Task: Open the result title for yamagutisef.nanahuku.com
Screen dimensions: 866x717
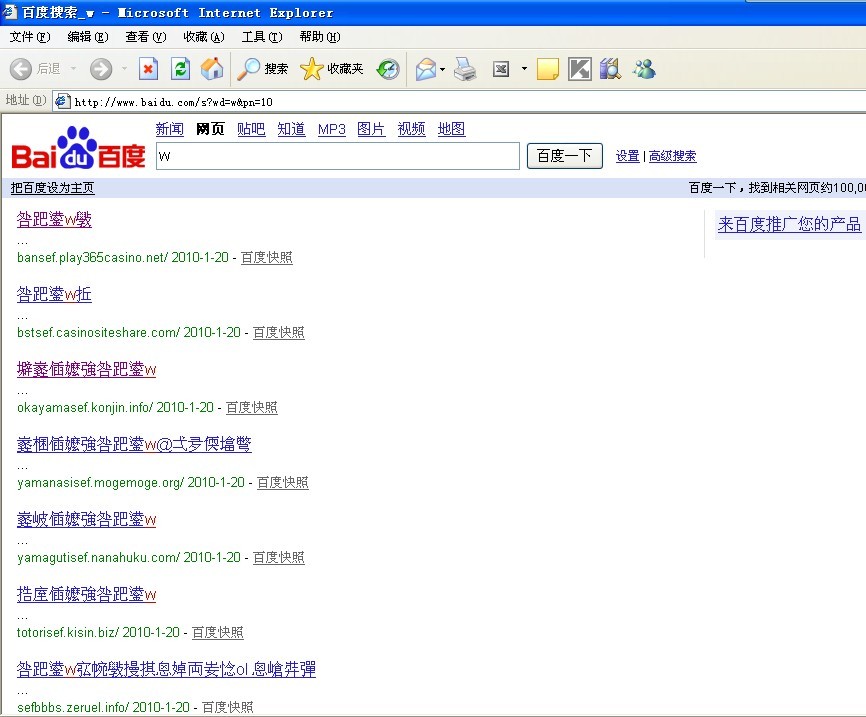Action: point(87,520)
